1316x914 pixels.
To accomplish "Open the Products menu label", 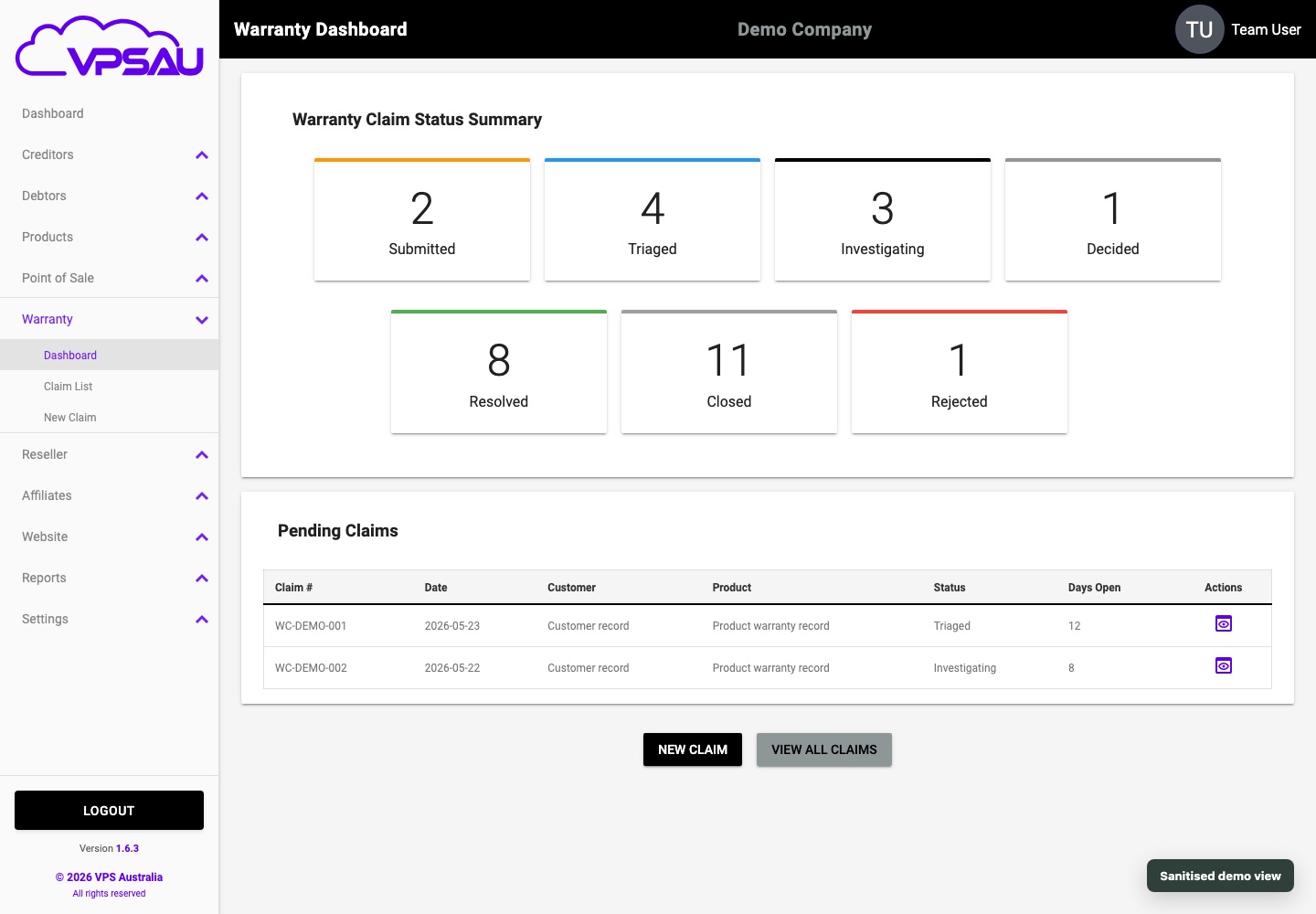I will pyautogui.click(x=48, y=237).
